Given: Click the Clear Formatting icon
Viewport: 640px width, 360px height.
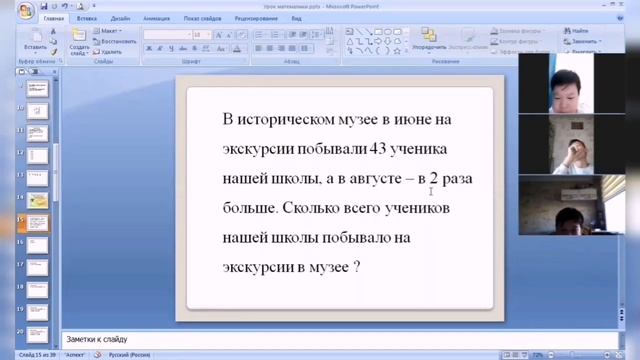Looking at the screenshot, I should [242, 35].
